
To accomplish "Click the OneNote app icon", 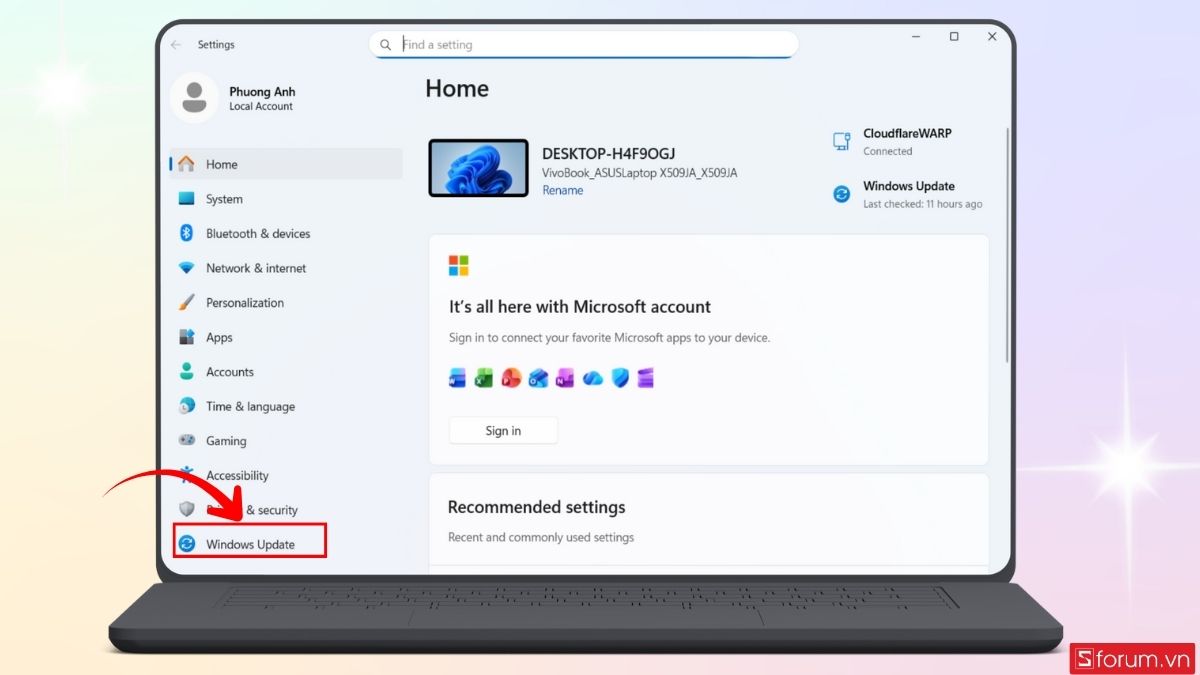I will pyautogui.click(x=565, y=377).
